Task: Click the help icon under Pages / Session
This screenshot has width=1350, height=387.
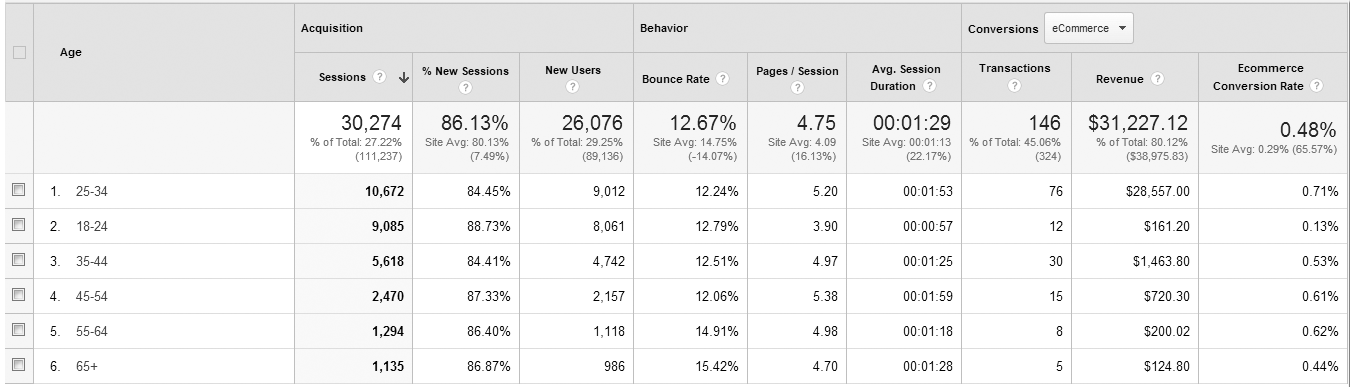Action: [x=797, y=87]
